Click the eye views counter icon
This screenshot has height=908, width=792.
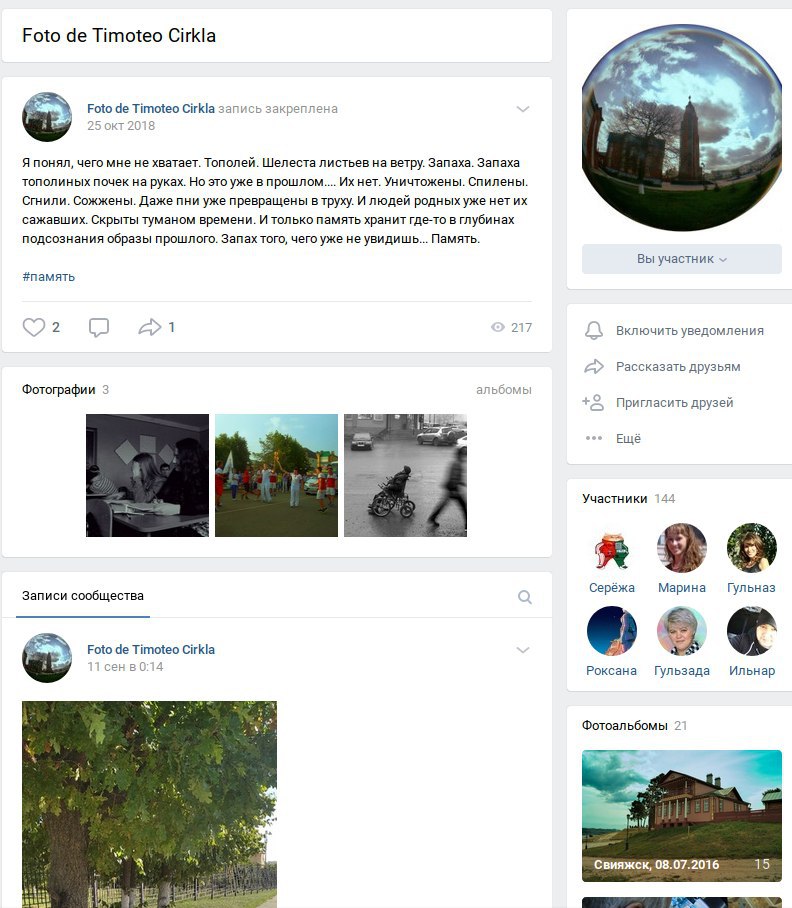497,327
